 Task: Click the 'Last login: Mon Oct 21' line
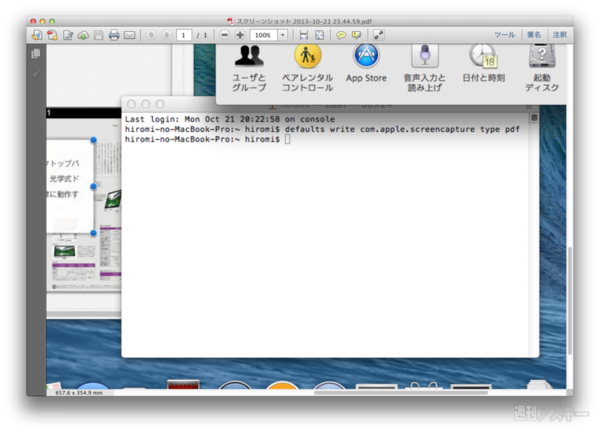tap(230, 119)
